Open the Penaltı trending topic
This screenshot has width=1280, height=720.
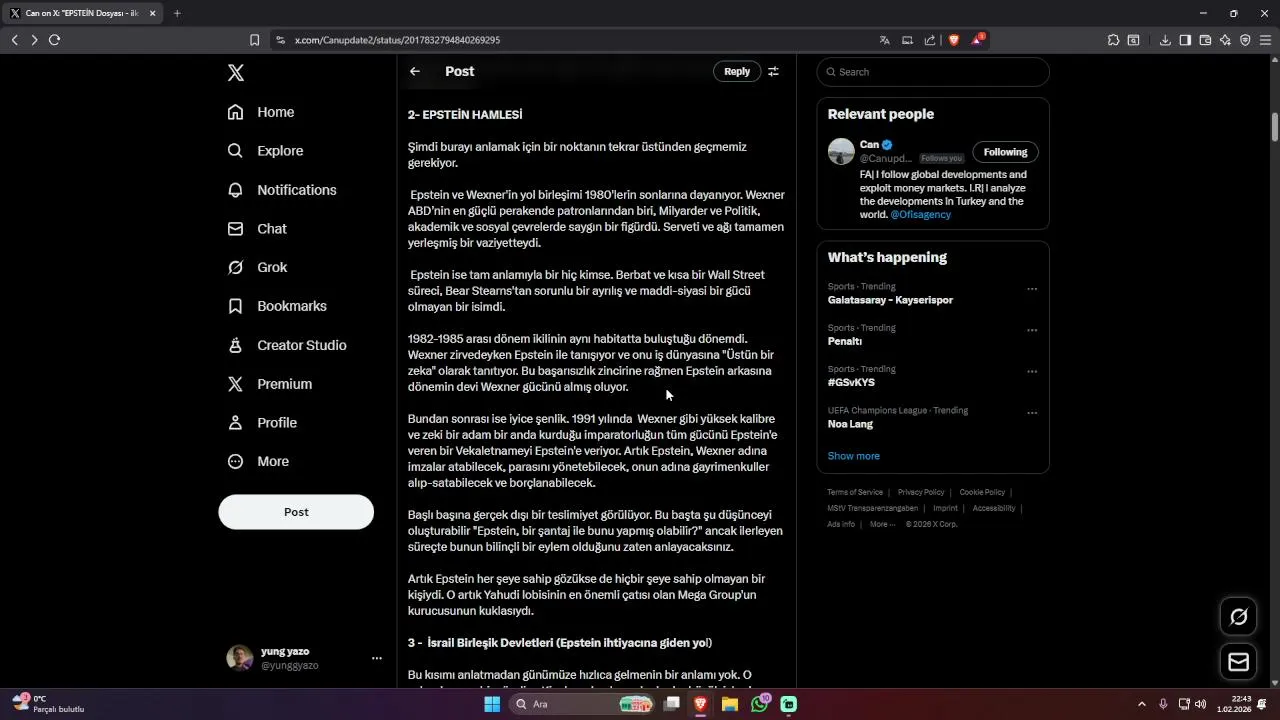pyautogui.click(x=845, y=341)
